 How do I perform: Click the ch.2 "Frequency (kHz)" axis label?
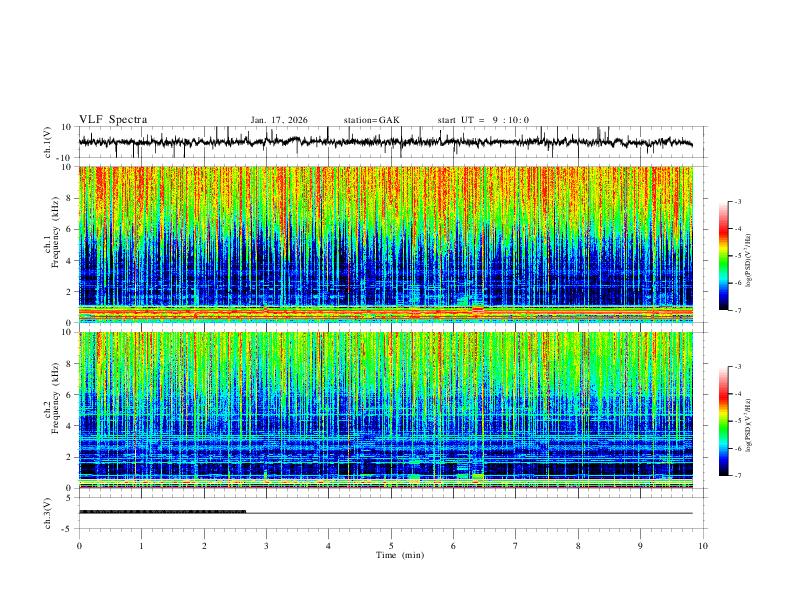[x=55, y=398]
